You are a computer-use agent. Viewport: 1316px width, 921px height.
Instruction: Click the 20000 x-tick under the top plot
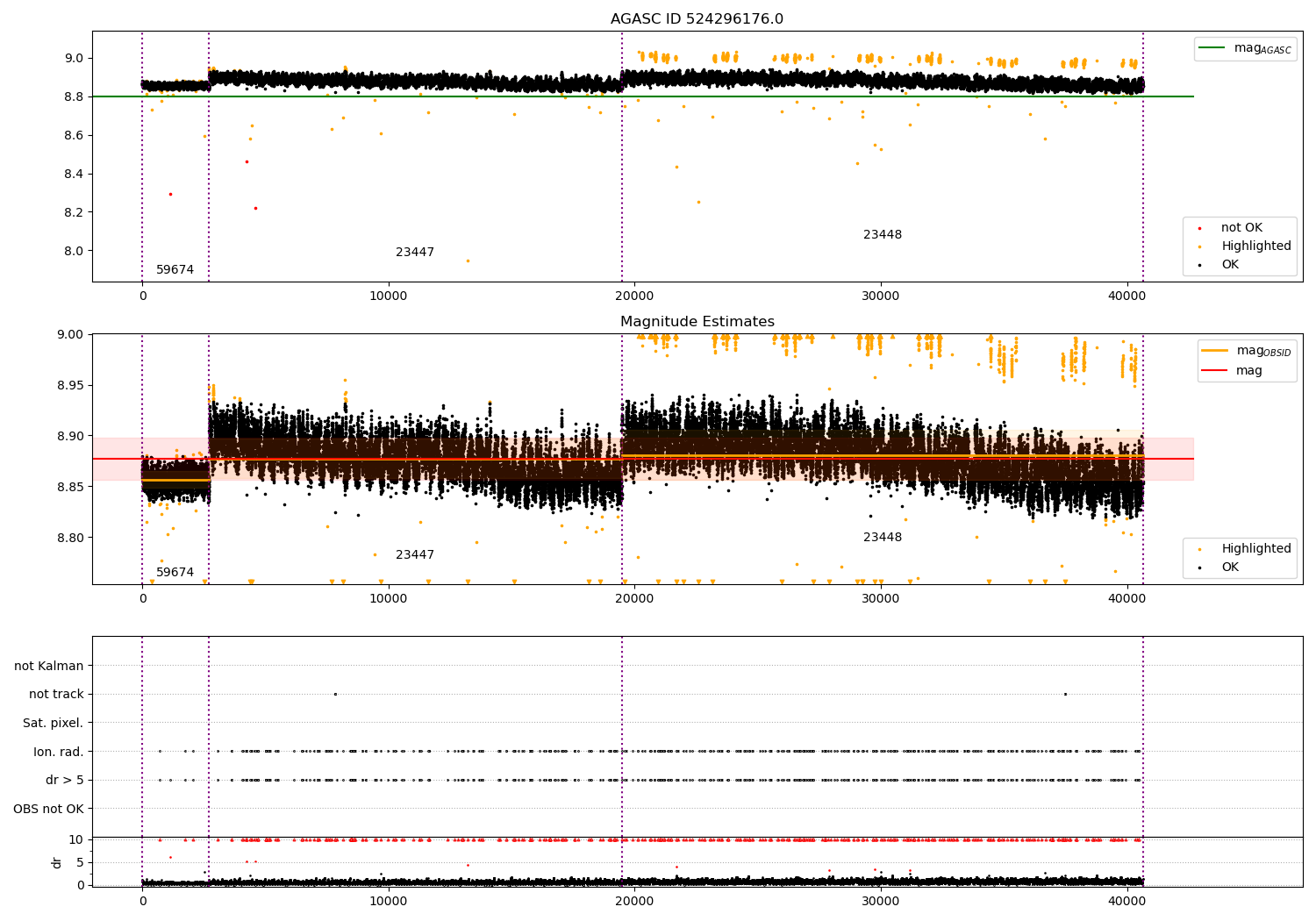[634, 296]
